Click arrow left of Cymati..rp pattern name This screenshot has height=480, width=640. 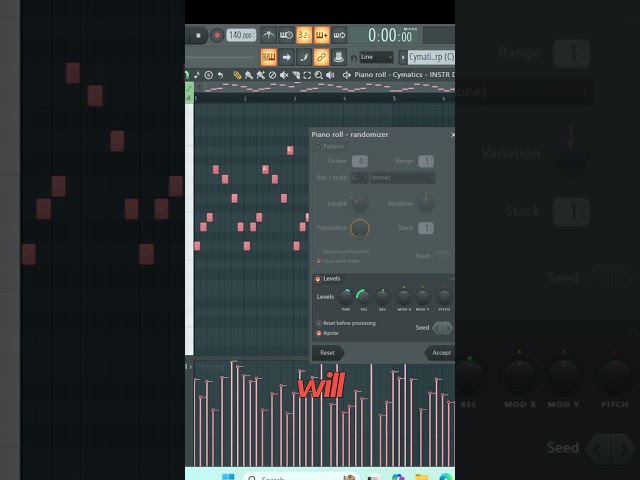[x=403, y=57]
